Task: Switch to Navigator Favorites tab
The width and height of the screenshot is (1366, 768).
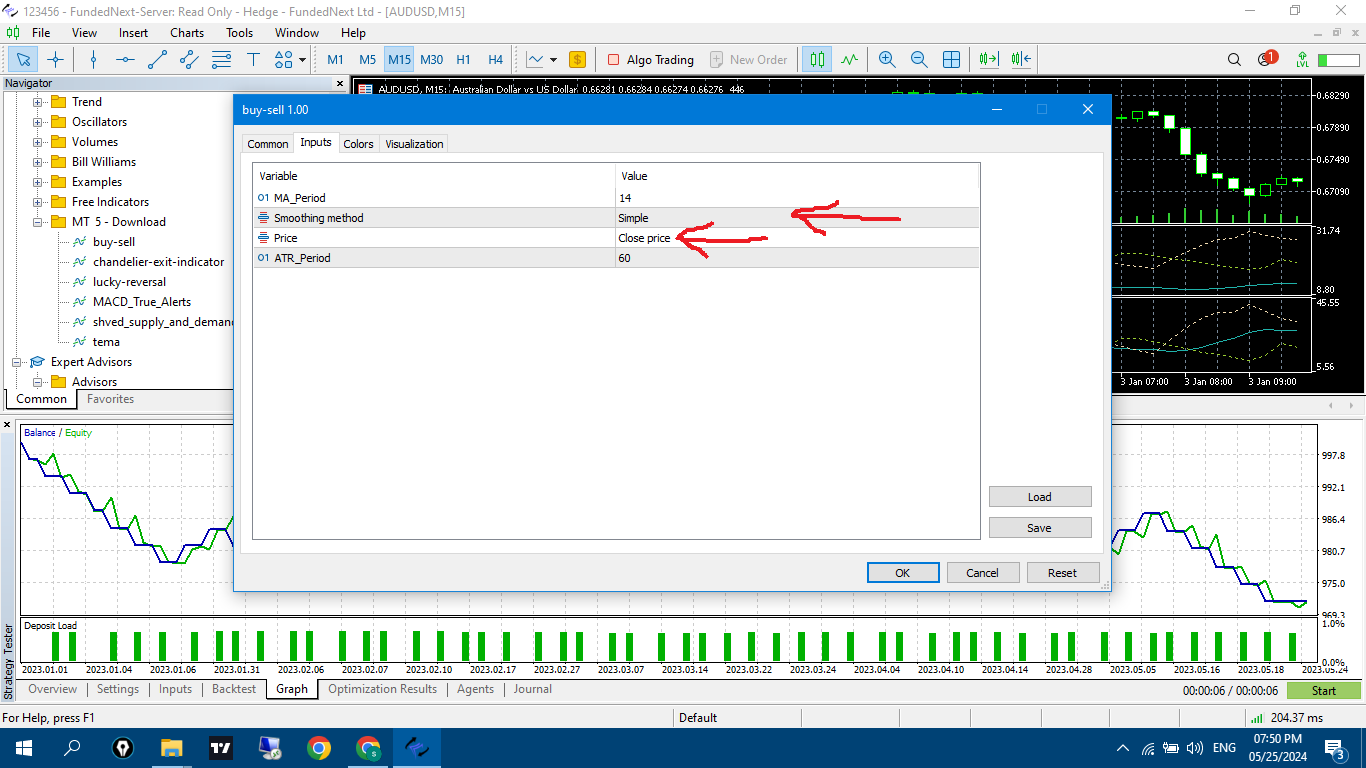Action: click(x=110, y=399)
